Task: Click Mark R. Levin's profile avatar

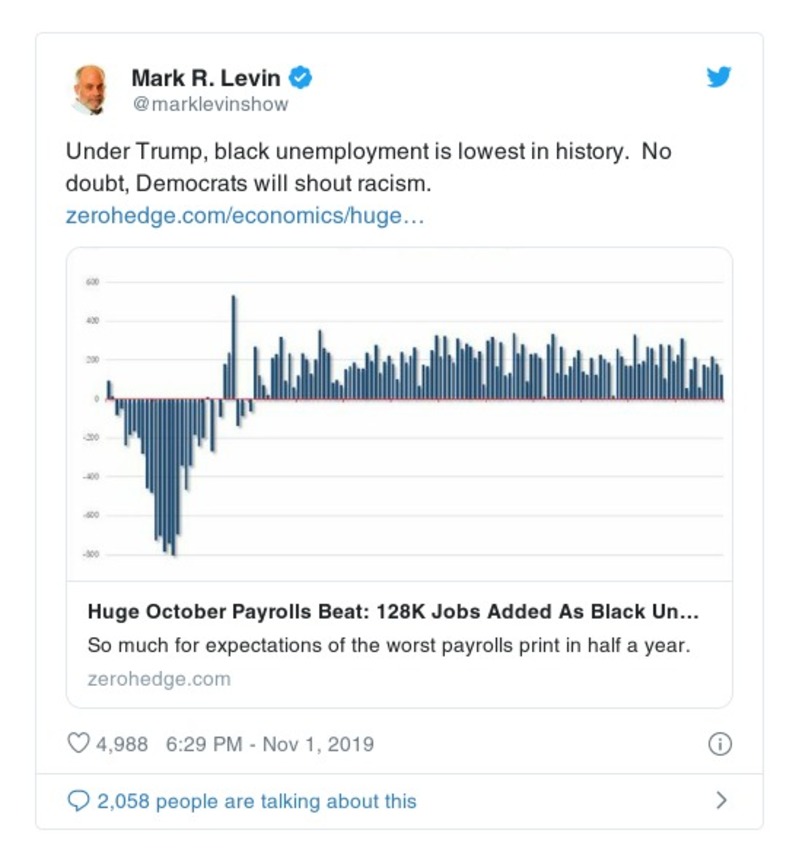Action: pyautogui.click(x=89, y=84)
